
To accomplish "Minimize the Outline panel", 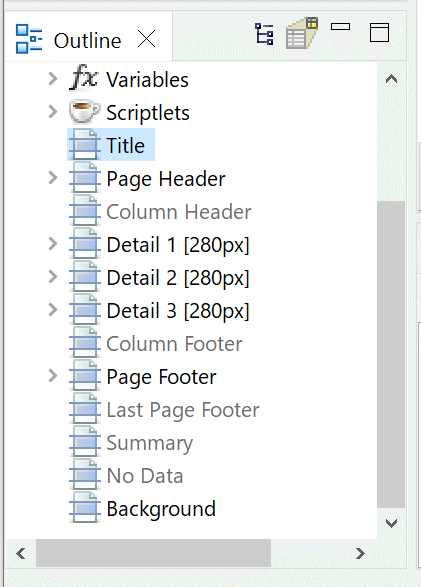I will point(341,27).
